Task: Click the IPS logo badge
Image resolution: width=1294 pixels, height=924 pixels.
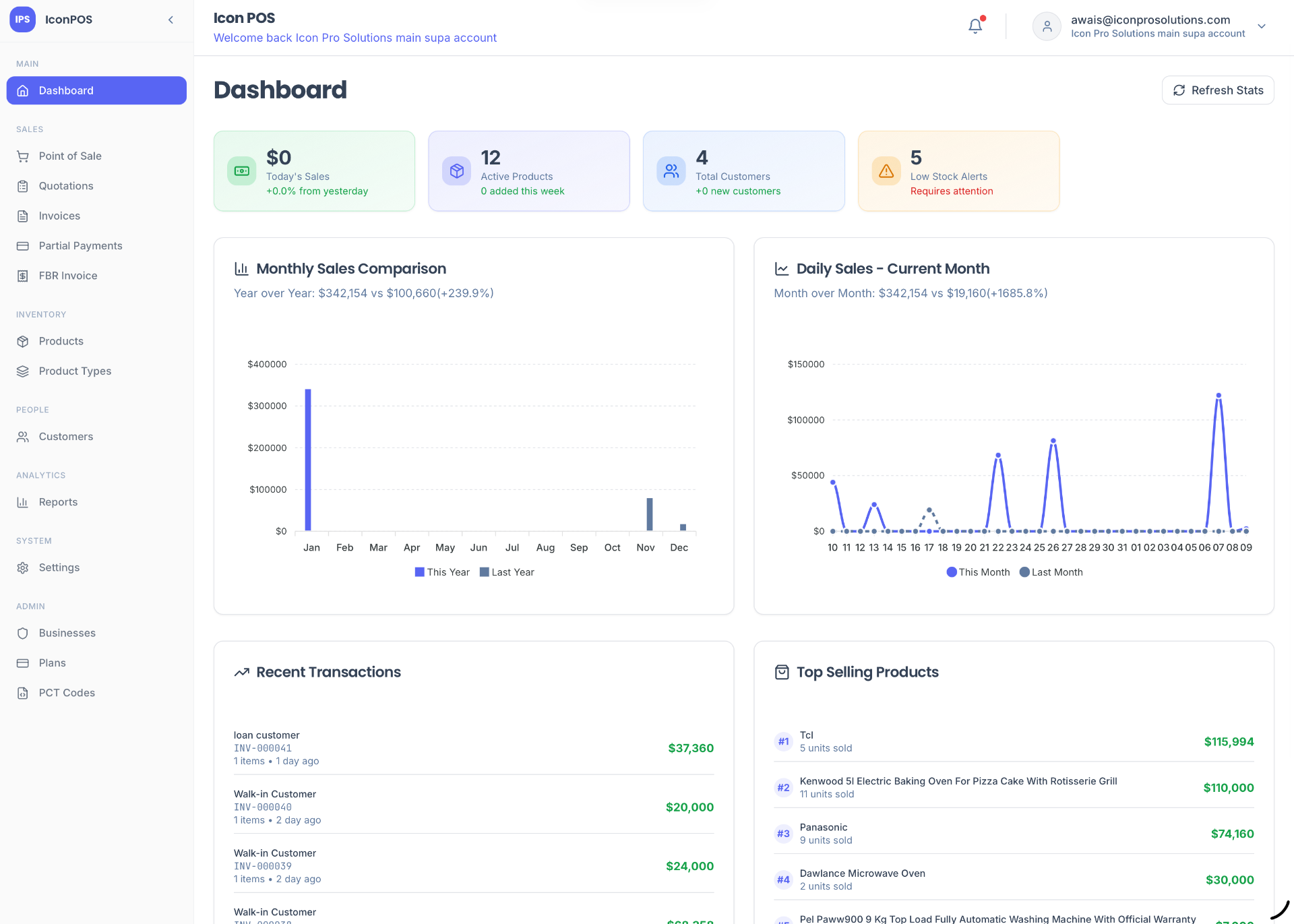Action: pos(23,20)
